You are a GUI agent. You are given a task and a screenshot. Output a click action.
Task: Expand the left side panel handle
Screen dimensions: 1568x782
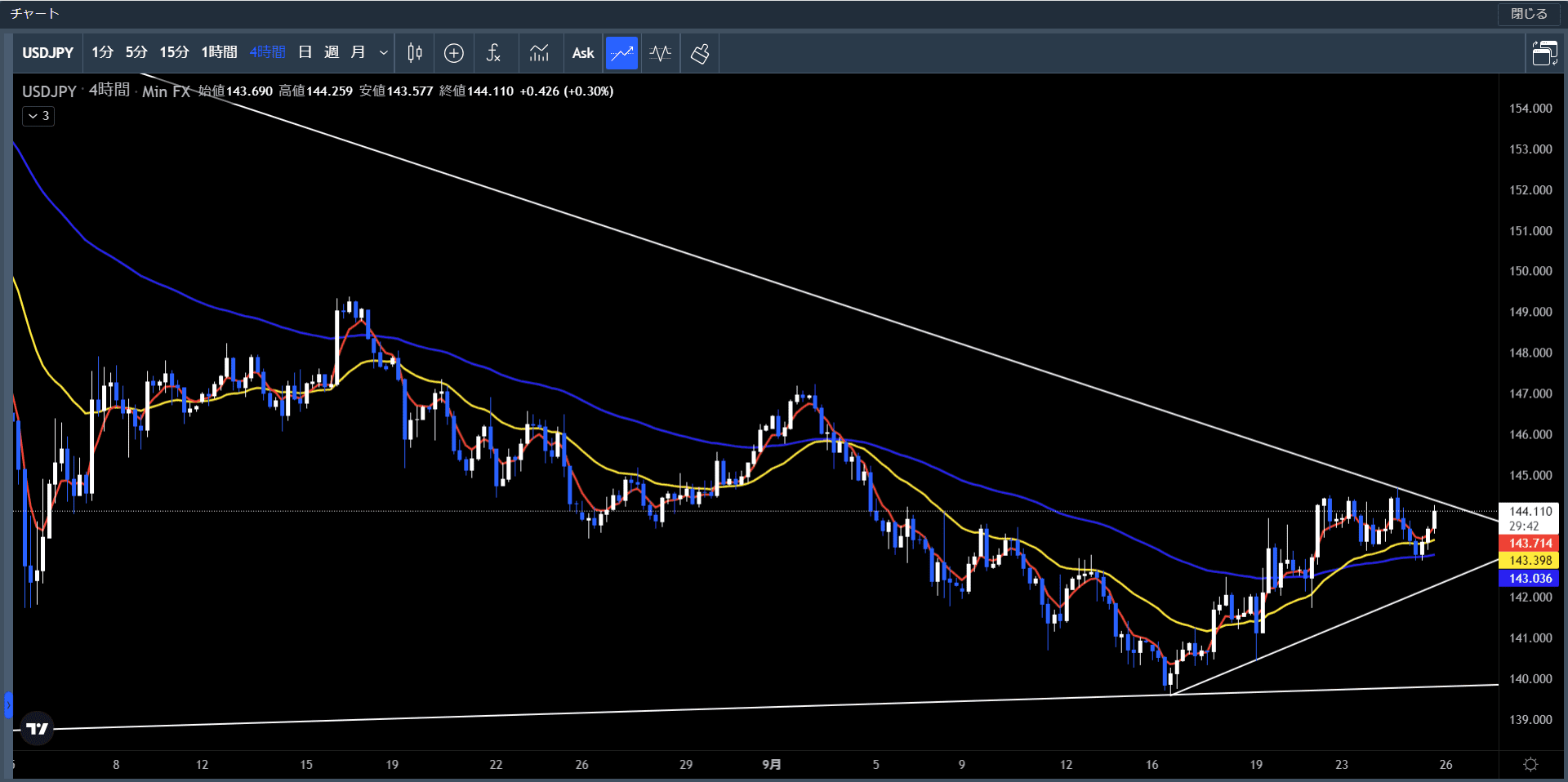8,704
